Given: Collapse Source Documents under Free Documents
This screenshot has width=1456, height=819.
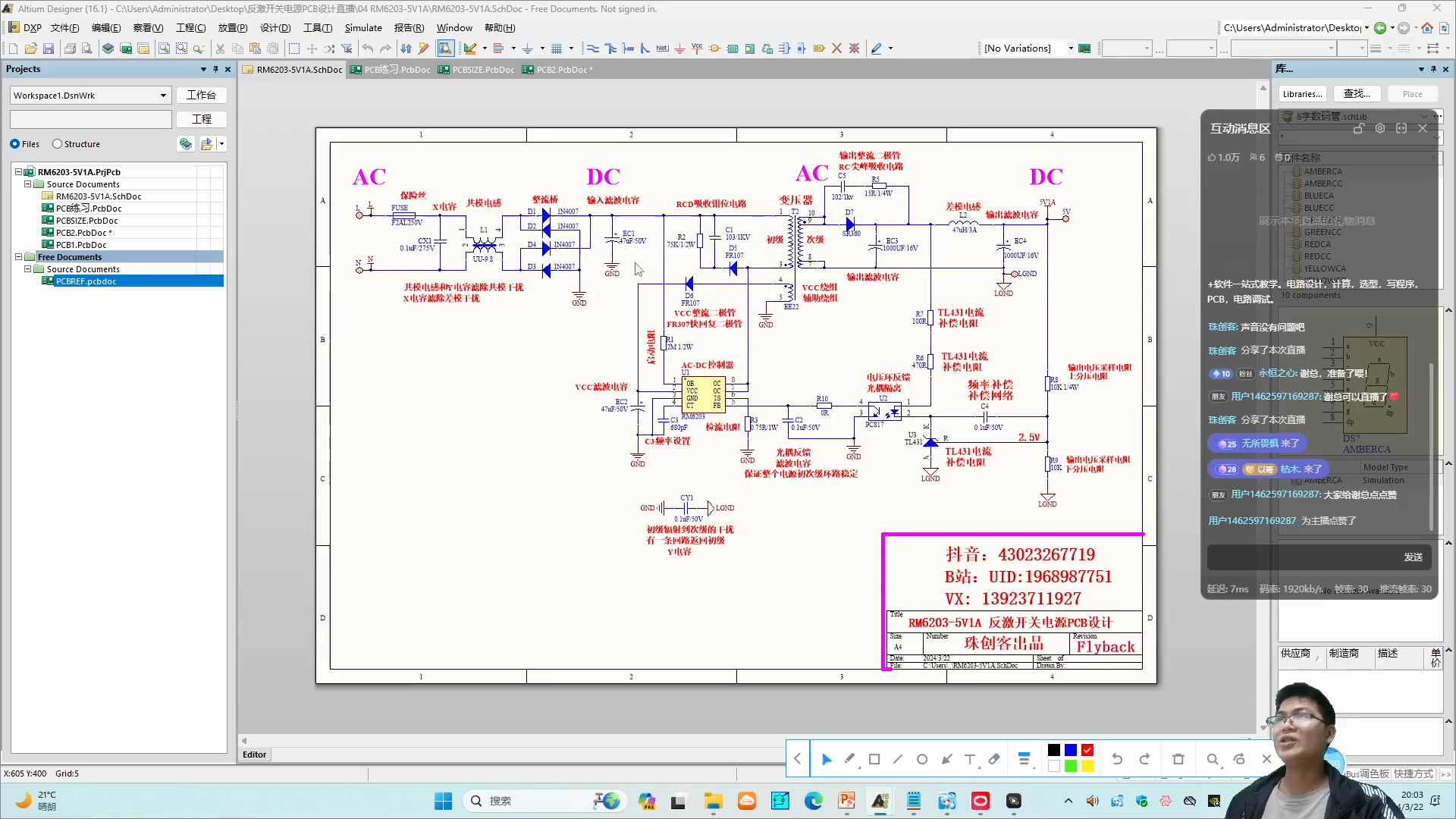Looking at the screenshot, I should click(x=28, y=269).
